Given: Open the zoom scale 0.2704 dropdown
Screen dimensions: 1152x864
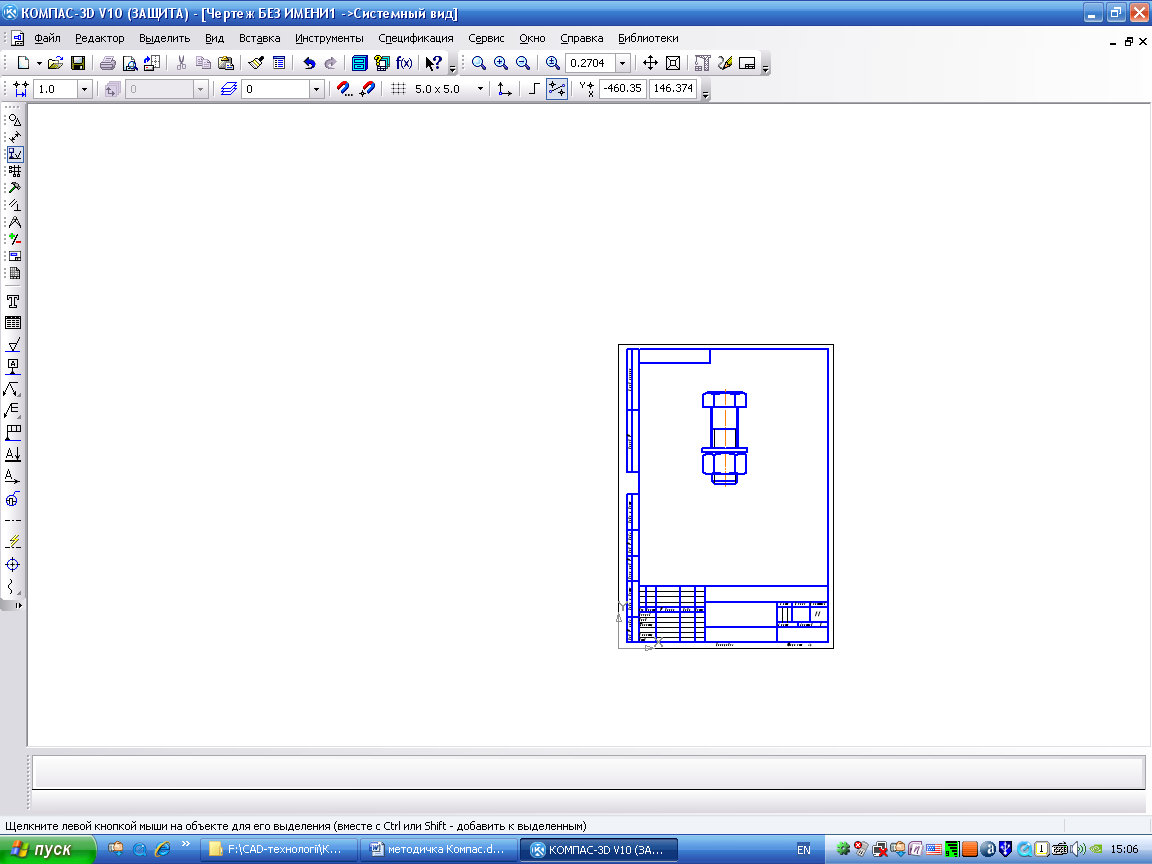Looking at the screenshot, I should (x=622, y=63).
